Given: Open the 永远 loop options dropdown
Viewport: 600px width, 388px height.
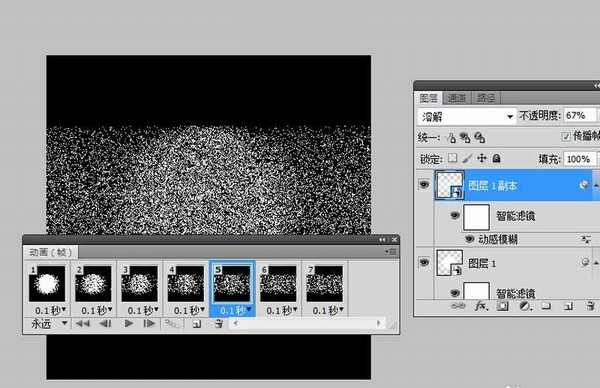Looking at the screenshot, I should click(x=49, y=324).
